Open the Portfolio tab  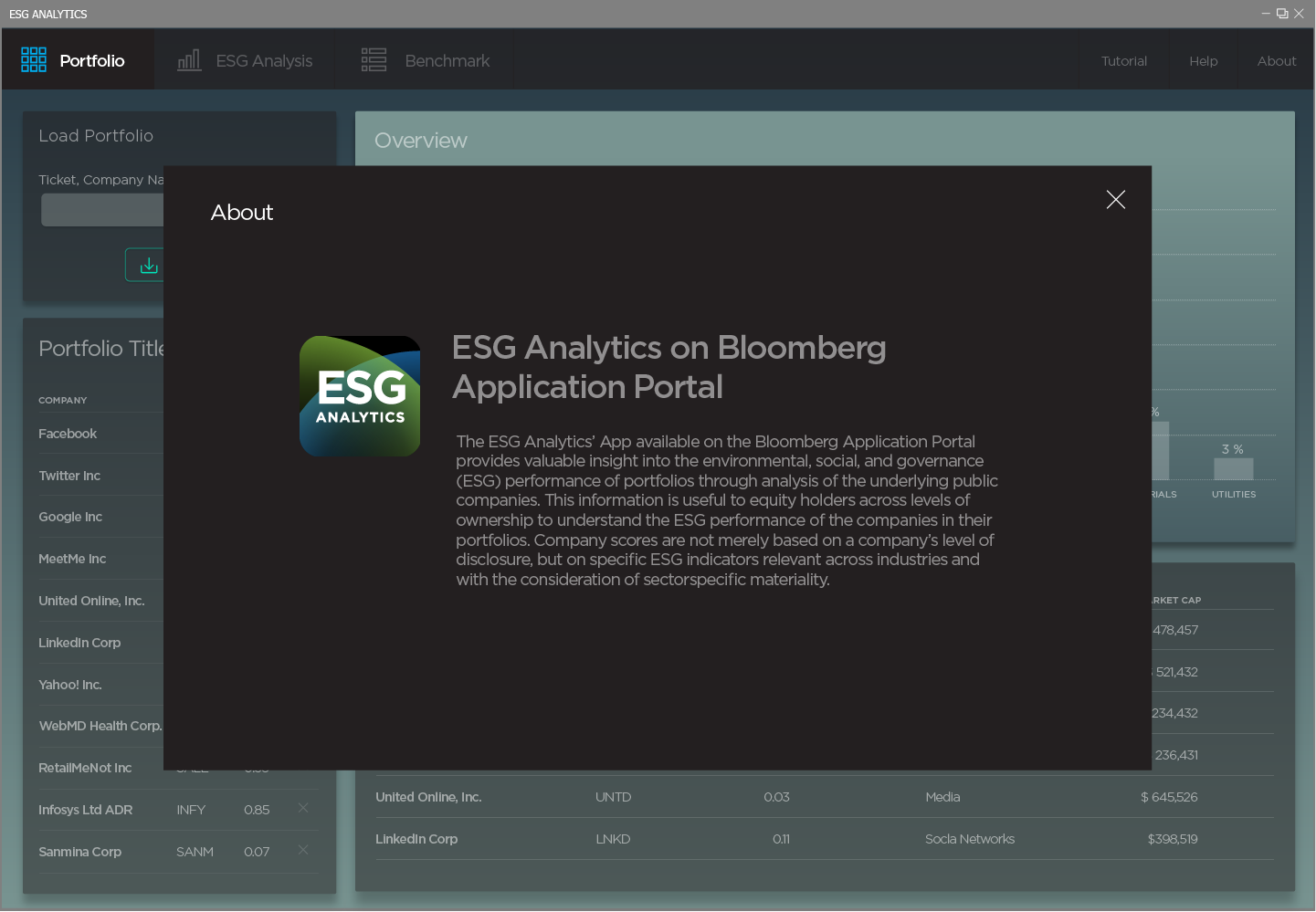[78, 60]
